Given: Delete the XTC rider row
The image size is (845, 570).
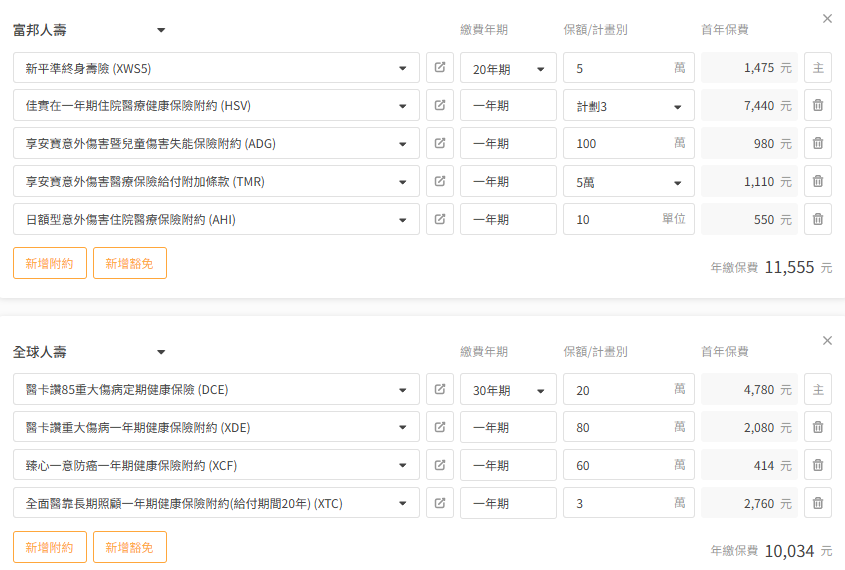Looking at the screenshot, I should (818, 503).
